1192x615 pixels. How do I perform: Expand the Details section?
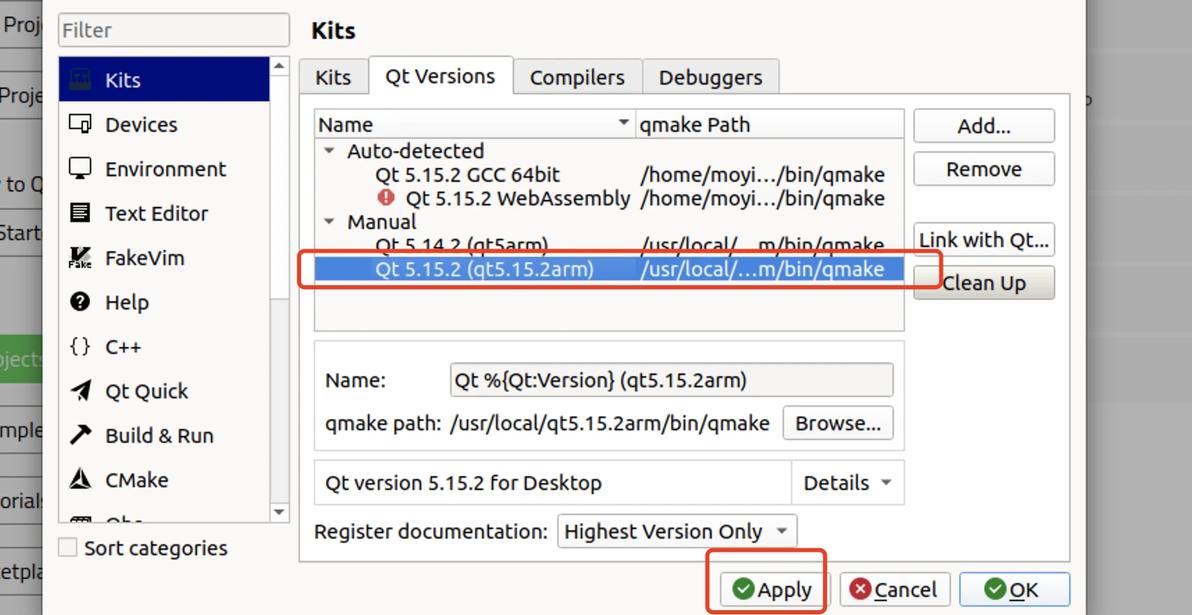pyautogui.click(x=847, y=483)
